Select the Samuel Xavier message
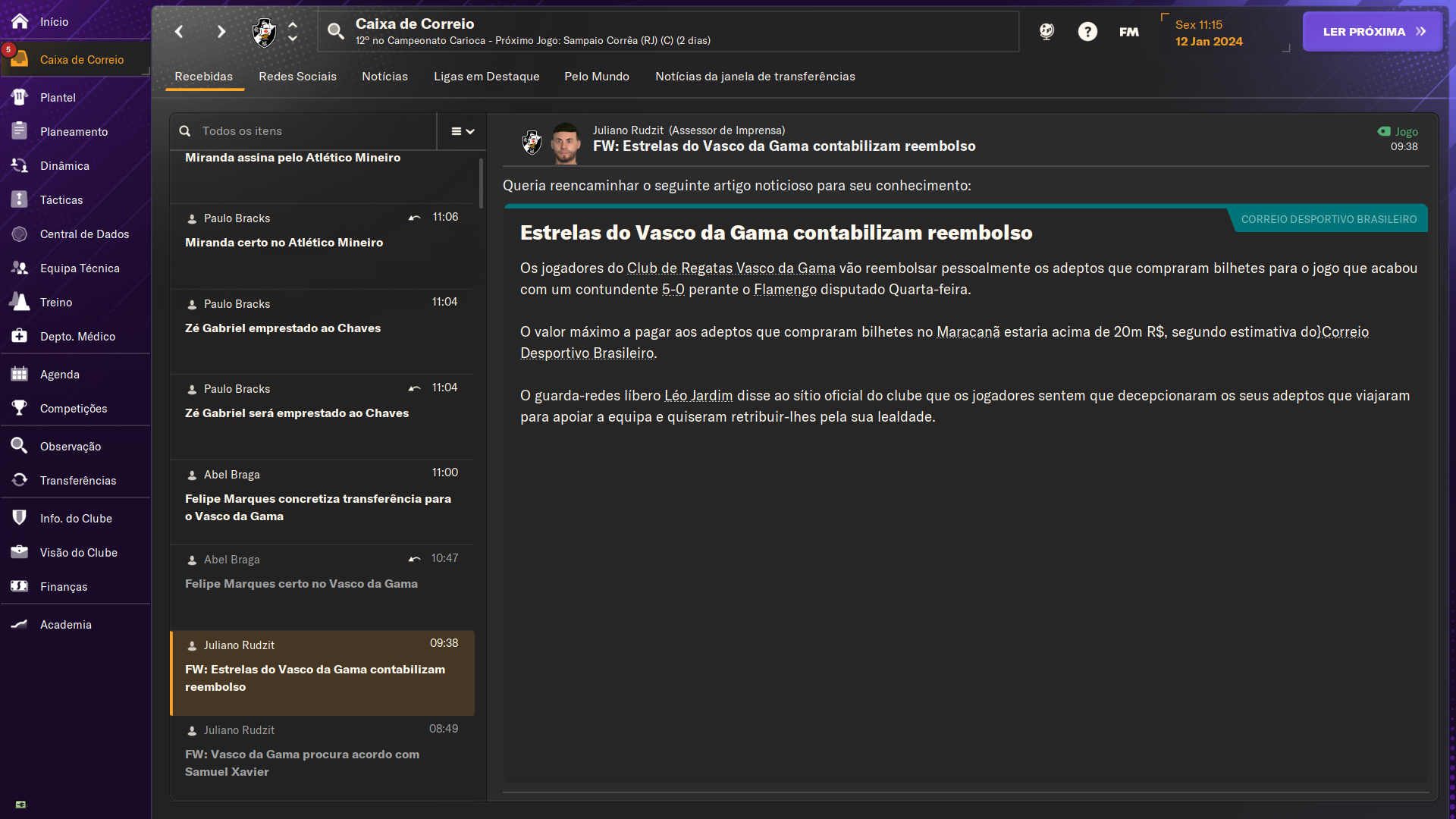The width and height of the screenshot is (1456, 819). point(302,763)
